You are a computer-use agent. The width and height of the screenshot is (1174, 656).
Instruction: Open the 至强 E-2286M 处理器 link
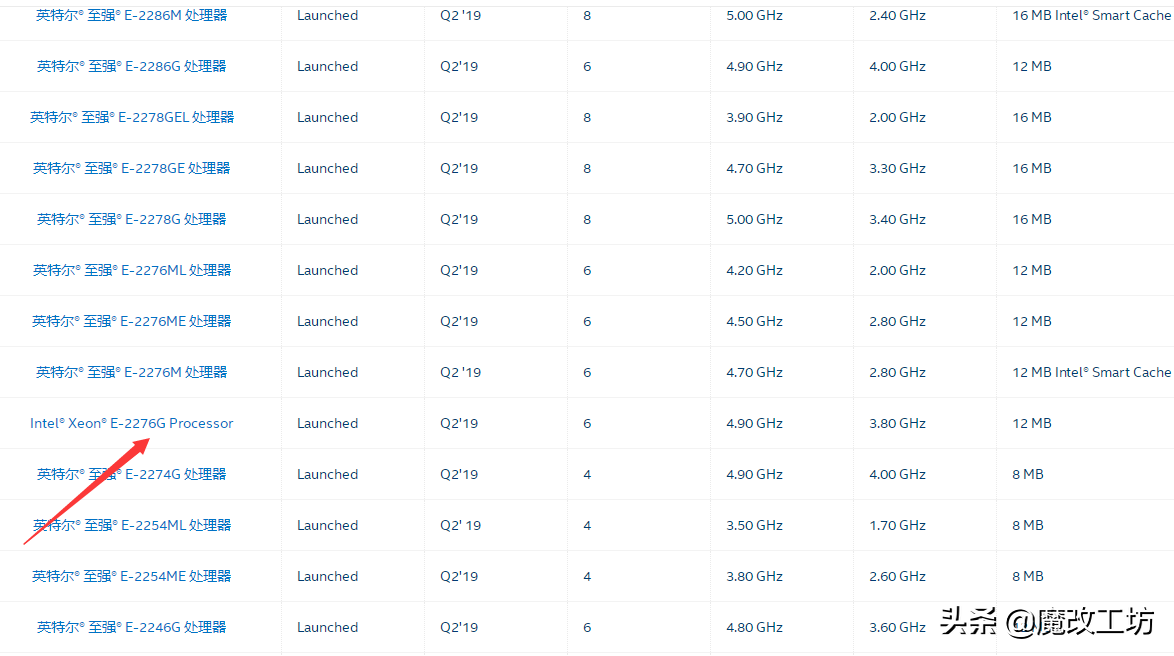132,15
